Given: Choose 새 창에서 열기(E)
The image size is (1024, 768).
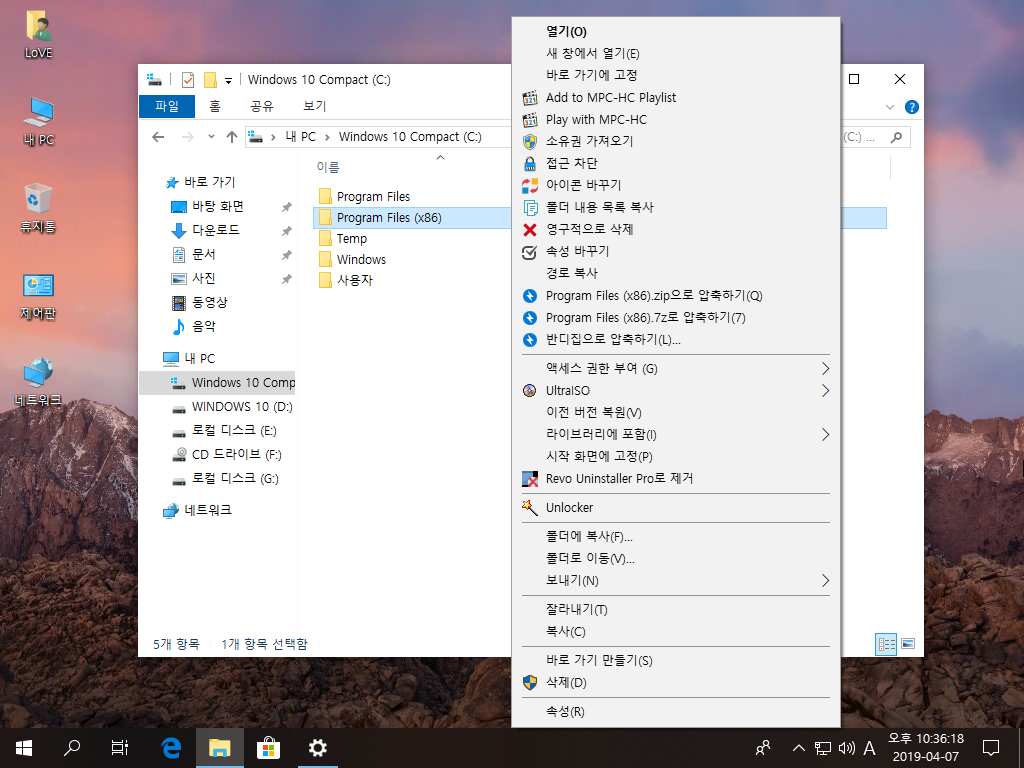Looking at the screenshot, I should 676,54.
